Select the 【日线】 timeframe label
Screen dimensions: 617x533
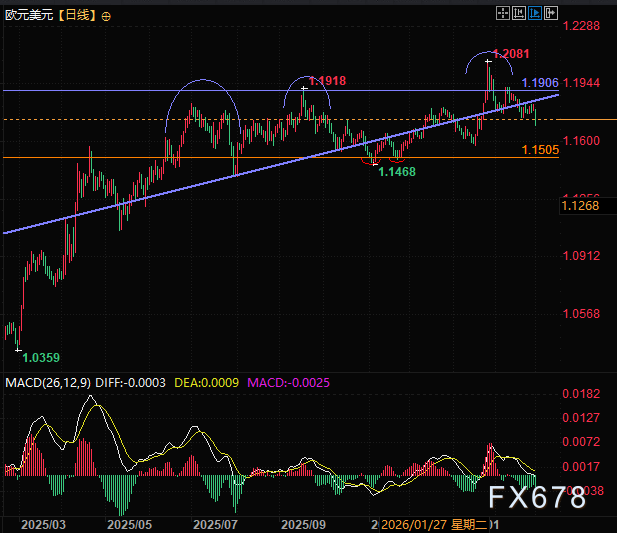coord(77,15)
